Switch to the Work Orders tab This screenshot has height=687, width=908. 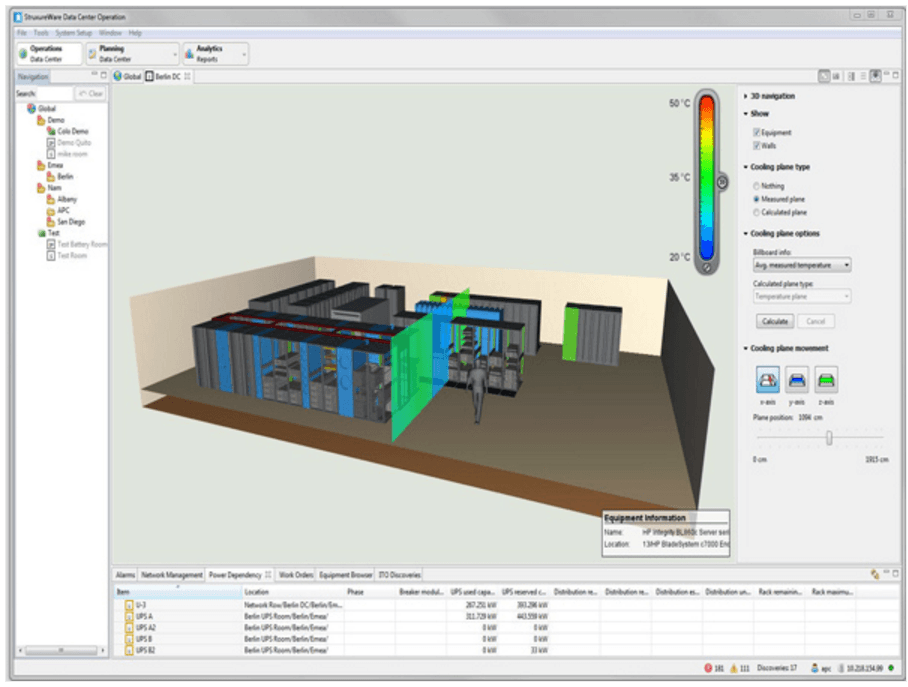pos(296,575)
